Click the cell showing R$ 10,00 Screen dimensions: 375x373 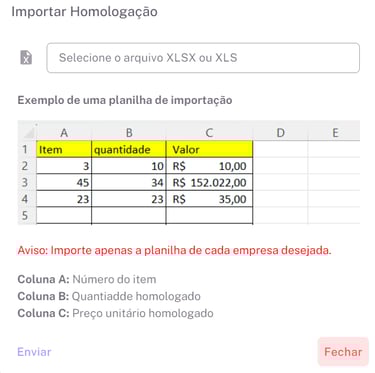209,166
